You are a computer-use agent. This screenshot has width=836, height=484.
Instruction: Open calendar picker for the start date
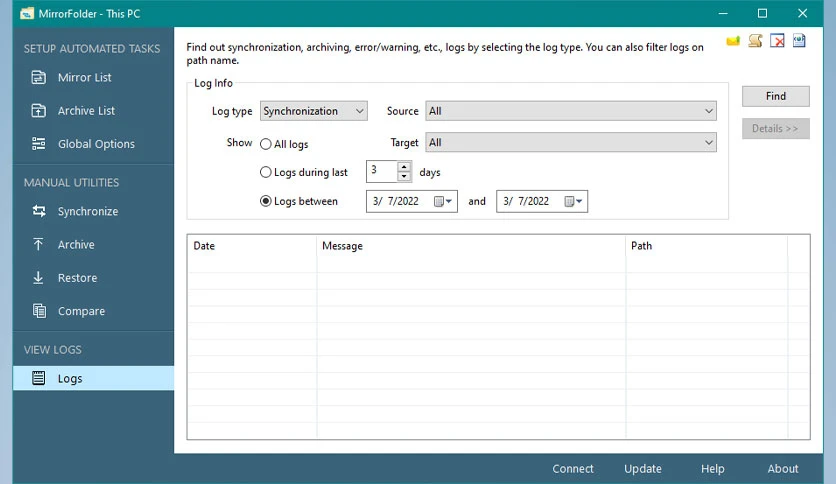coord(443,201)
